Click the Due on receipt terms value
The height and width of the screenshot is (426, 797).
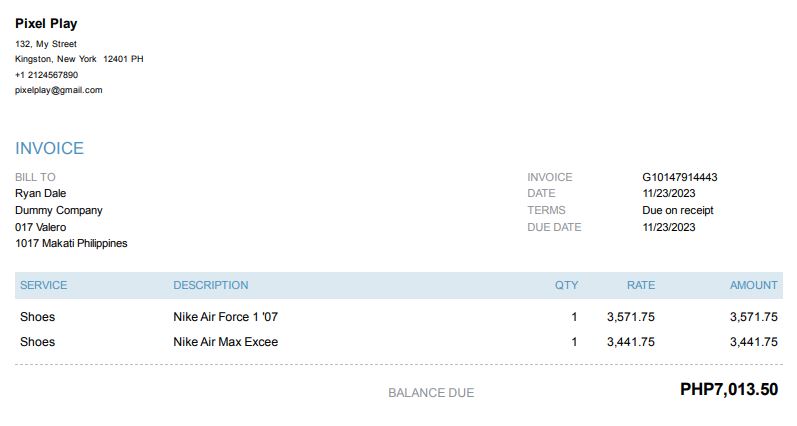(677, 210)
